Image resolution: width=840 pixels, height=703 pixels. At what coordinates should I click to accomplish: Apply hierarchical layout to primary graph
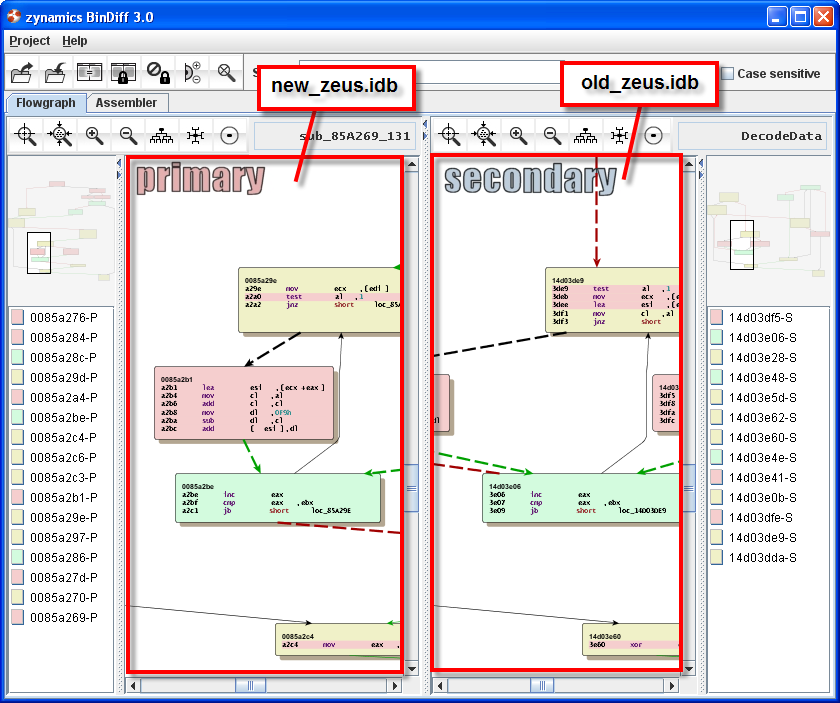coord(161,136)
